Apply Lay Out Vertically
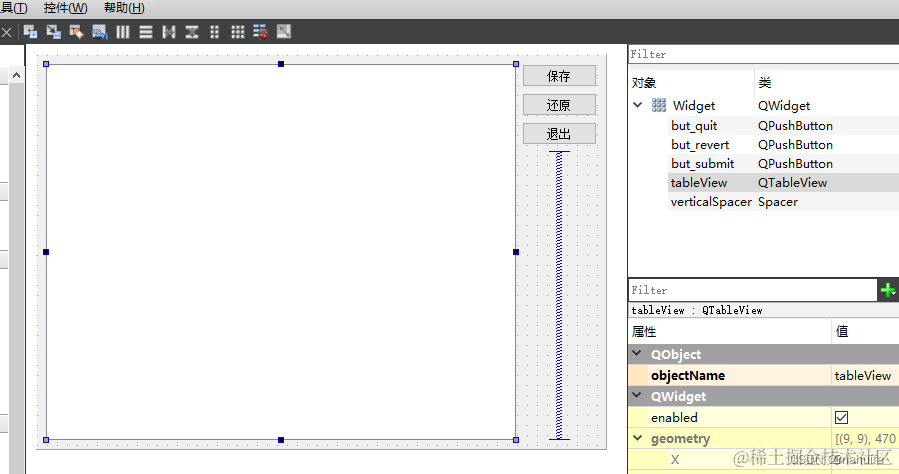This screenshot has width=899, height=474. coord(146,32)
